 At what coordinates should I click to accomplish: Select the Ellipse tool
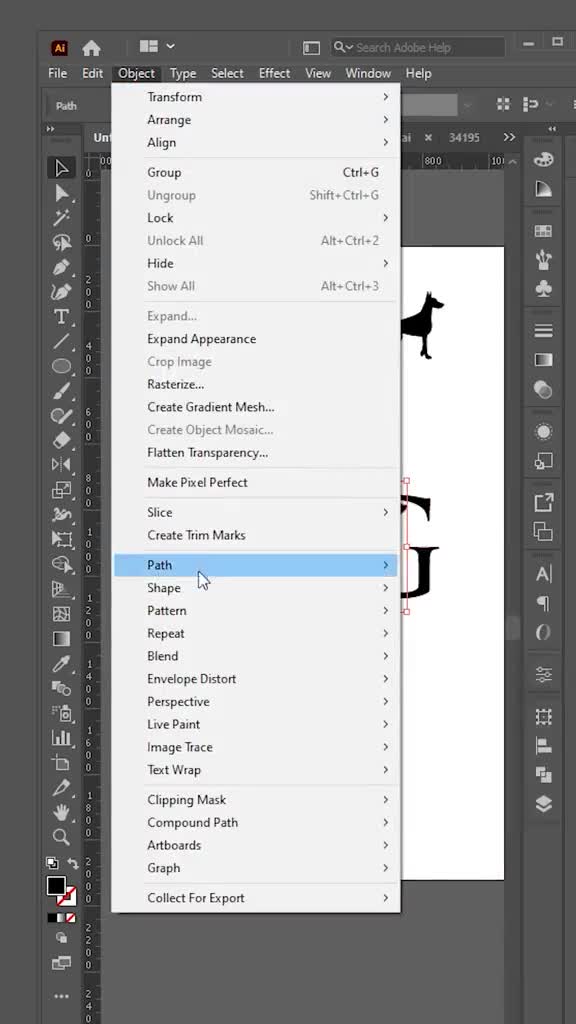(x=61, y=366)
